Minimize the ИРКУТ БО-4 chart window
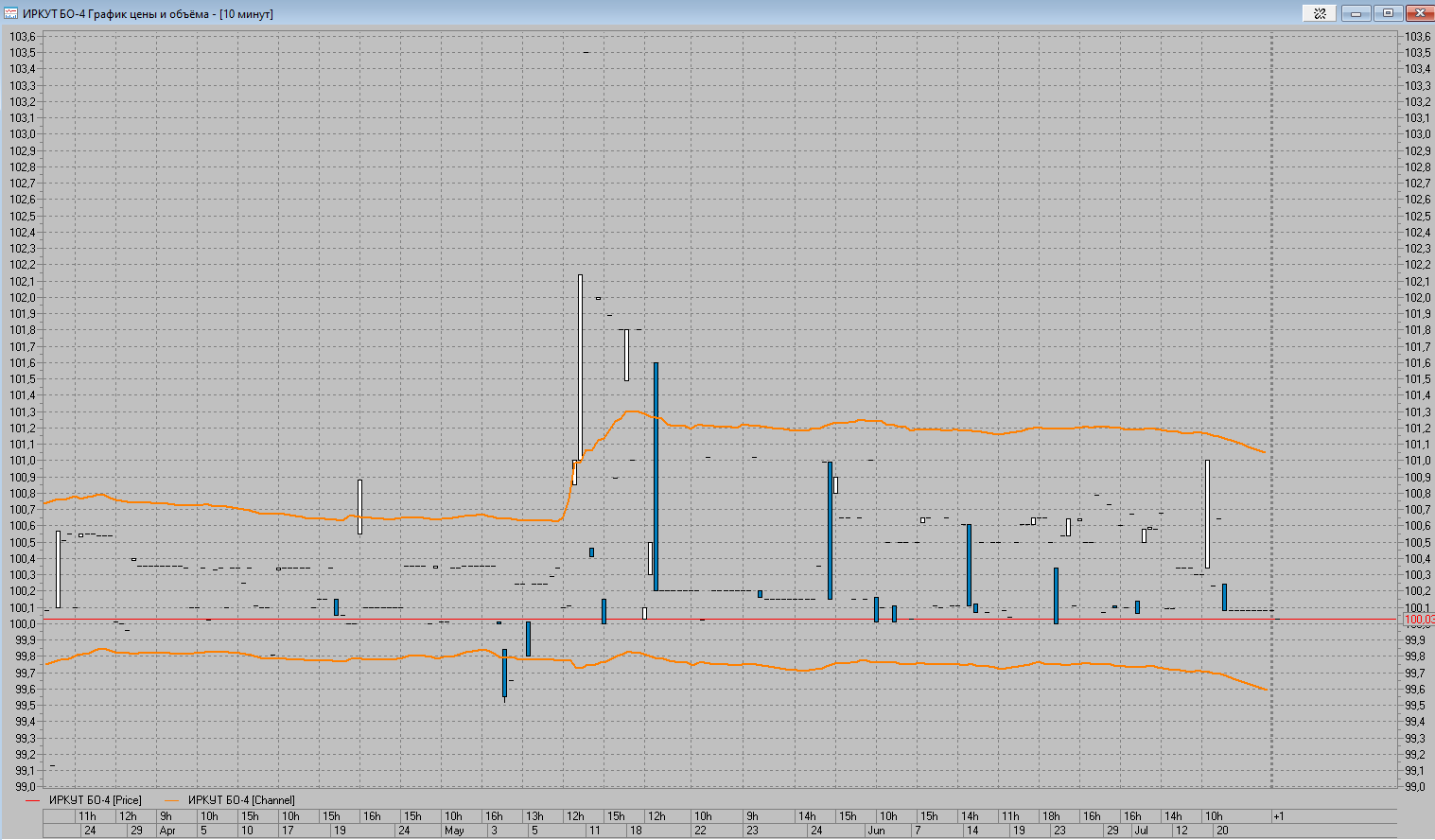This screenshot has width=1435, height=840. [x=1358, y=13]
